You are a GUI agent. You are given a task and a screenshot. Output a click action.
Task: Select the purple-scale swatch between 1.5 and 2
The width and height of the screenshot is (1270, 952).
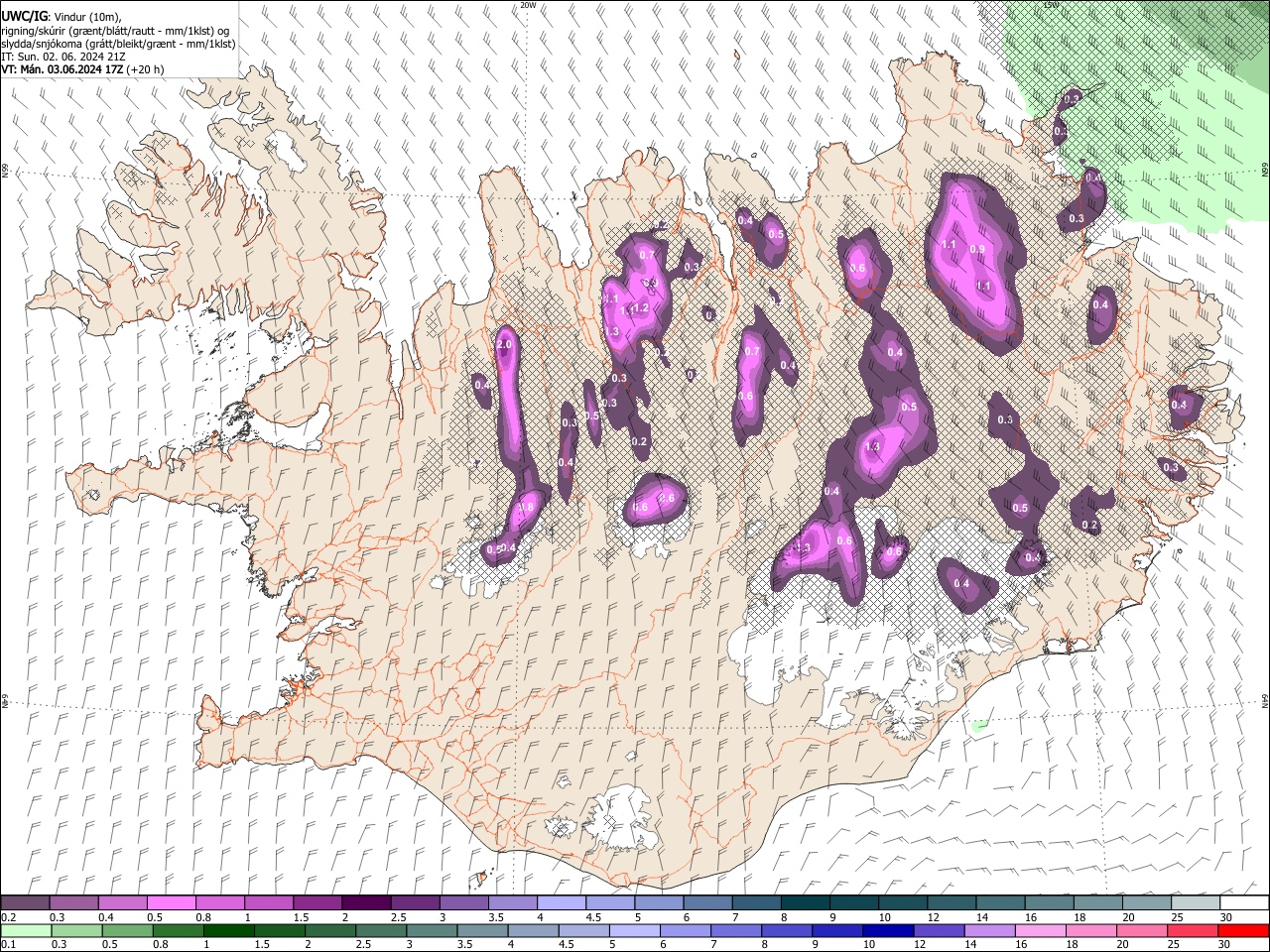click(x=317, y=902)
